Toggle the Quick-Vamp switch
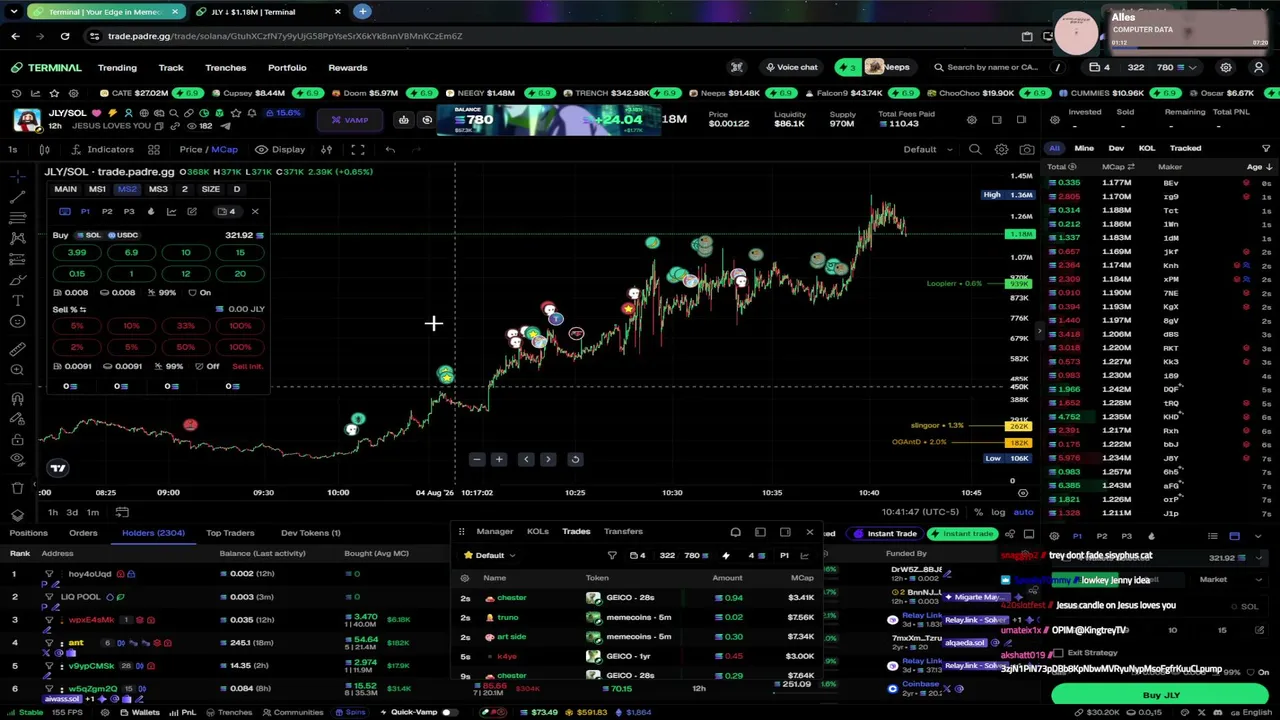Screen dimensions: 1280x720 (449, 712)
